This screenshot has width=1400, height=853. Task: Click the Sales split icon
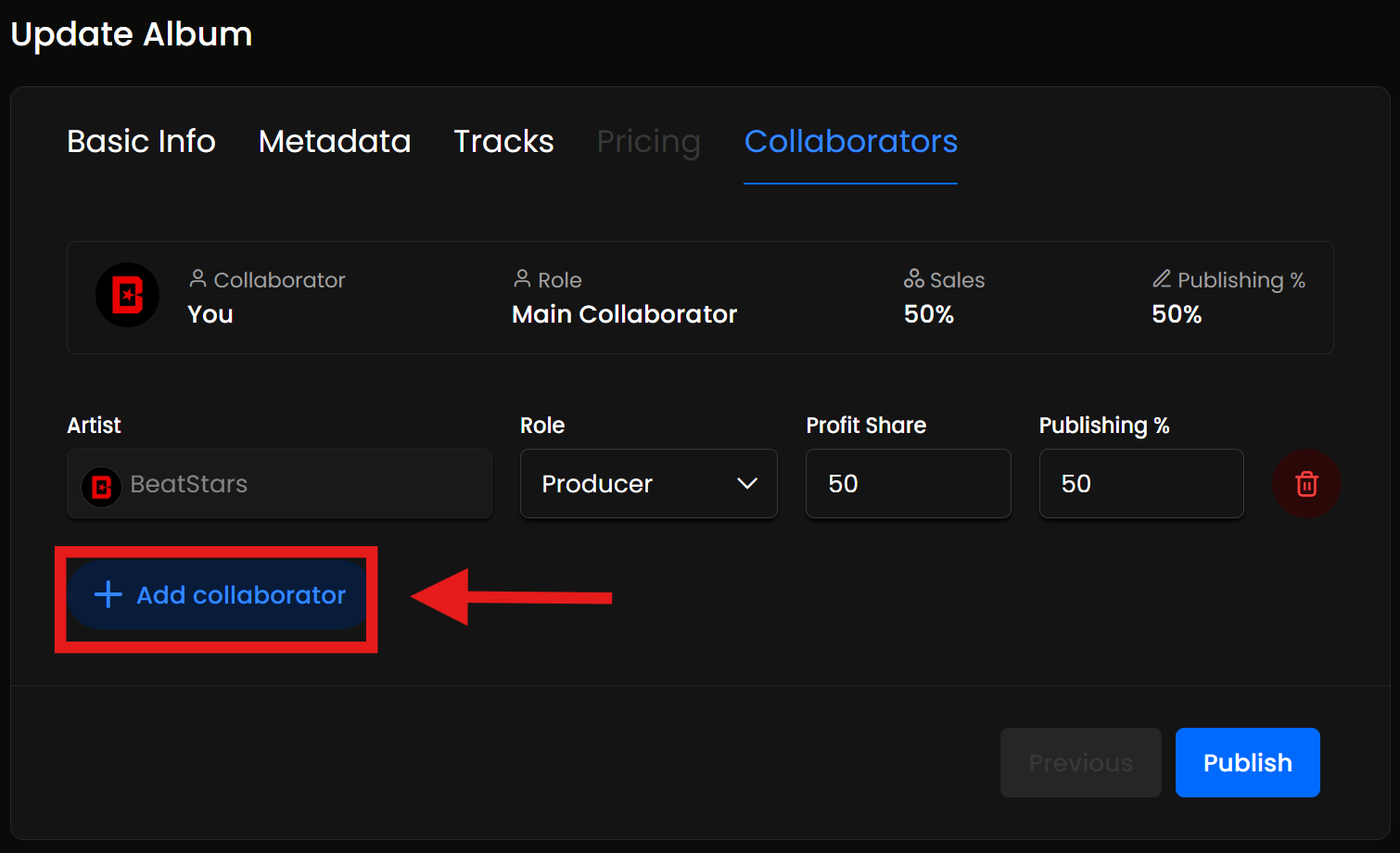914,278
